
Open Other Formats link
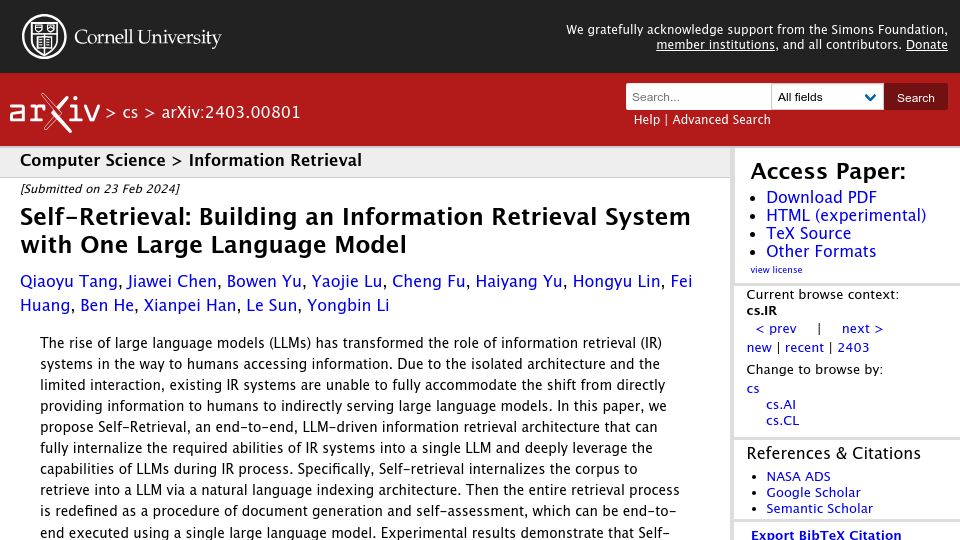pos(820,251)
